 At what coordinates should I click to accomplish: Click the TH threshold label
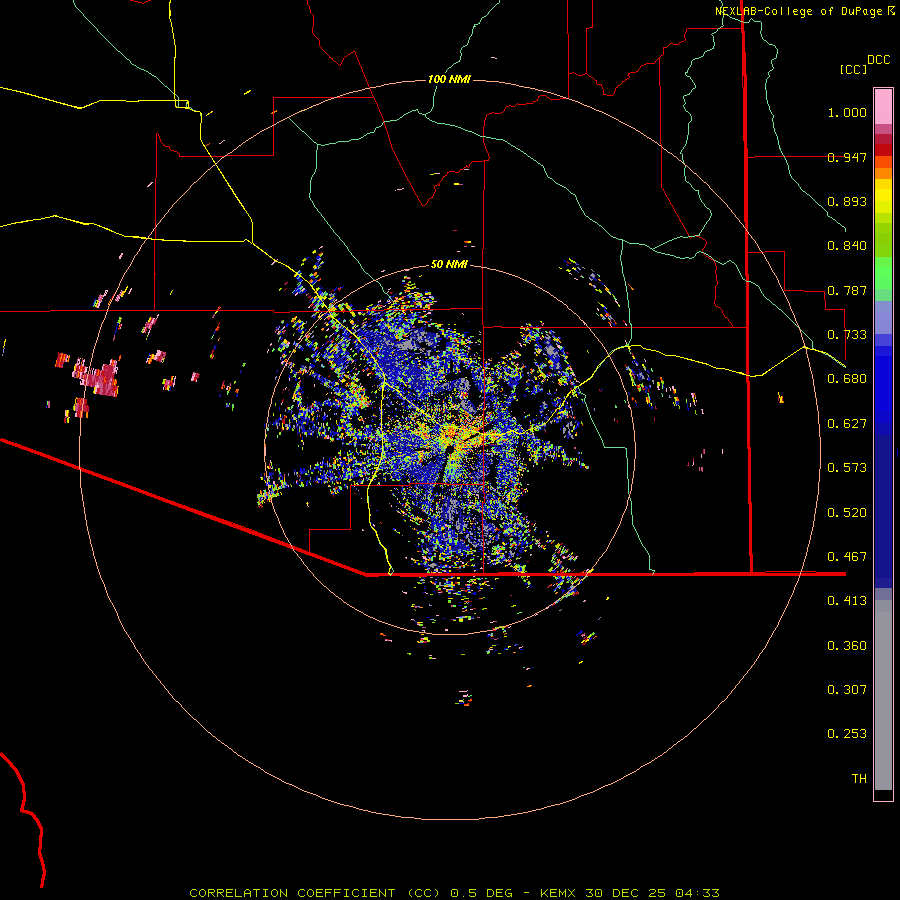[x=859, y=779]
